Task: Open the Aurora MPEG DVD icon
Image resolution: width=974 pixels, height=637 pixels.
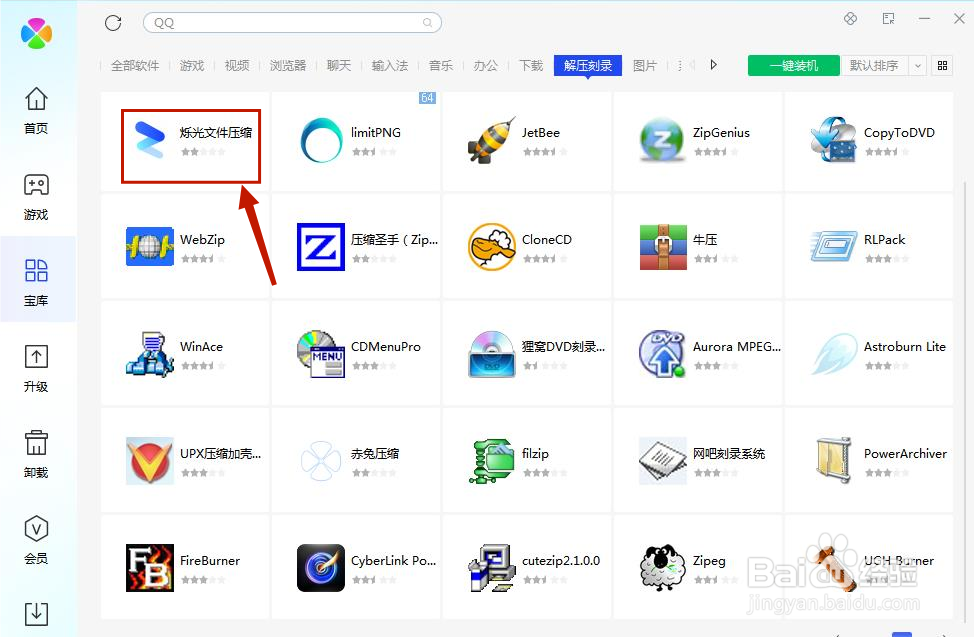Action: click(662, 354)
